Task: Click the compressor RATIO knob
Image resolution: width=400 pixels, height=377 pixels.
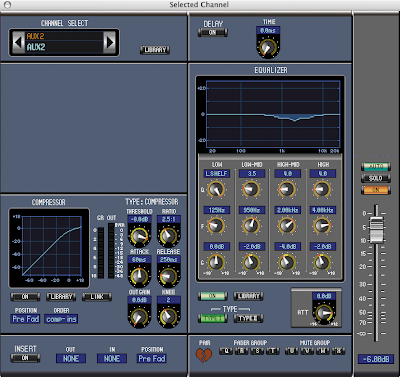Action: point(169,236)
